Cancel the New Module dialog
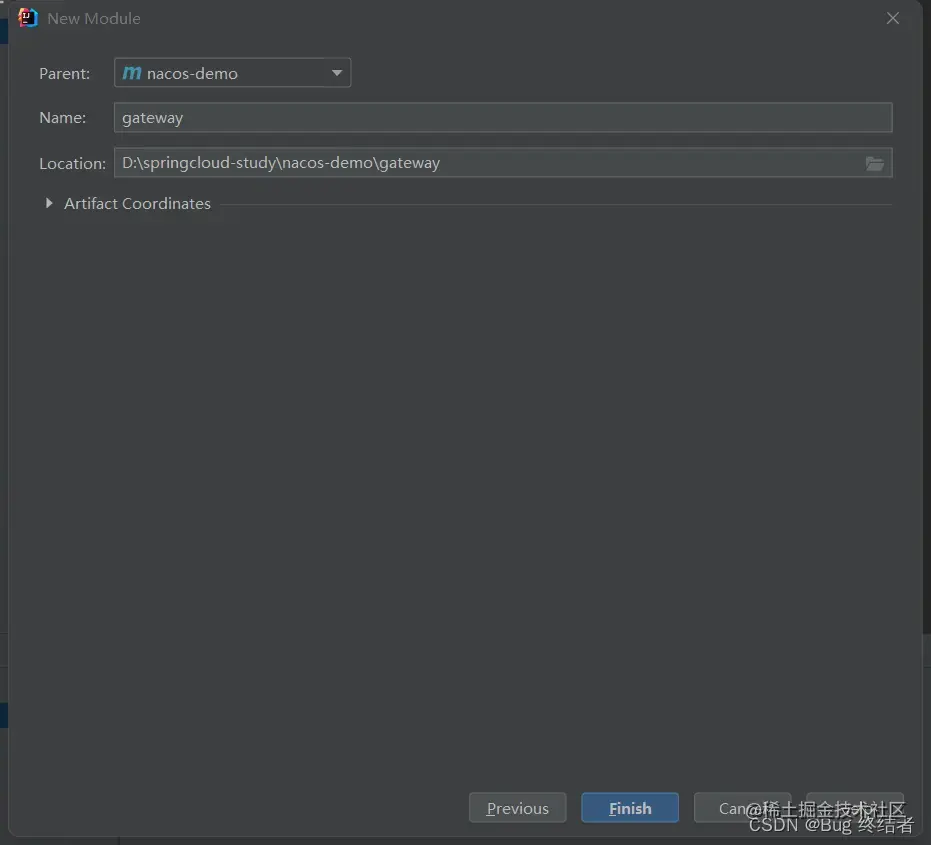931x845 pixels. (742, 808)
